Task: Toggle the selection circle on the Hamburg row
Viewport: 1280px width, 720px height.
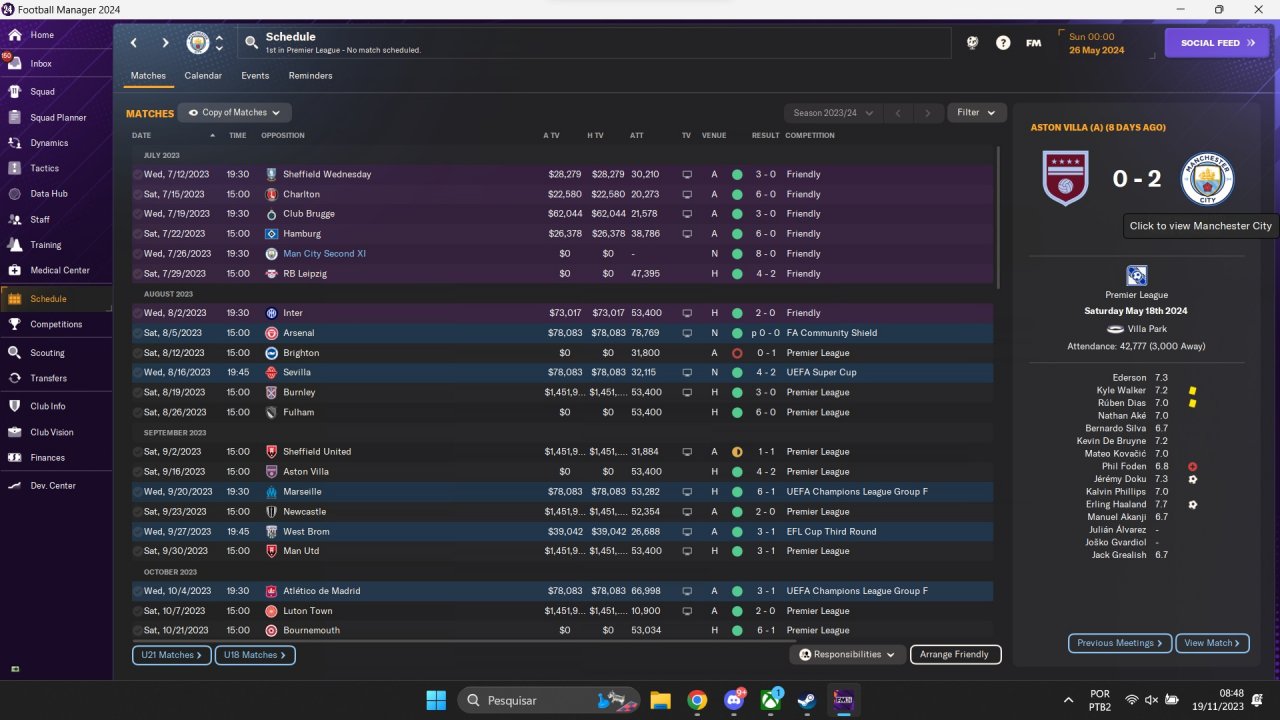Action: point(138,234)
